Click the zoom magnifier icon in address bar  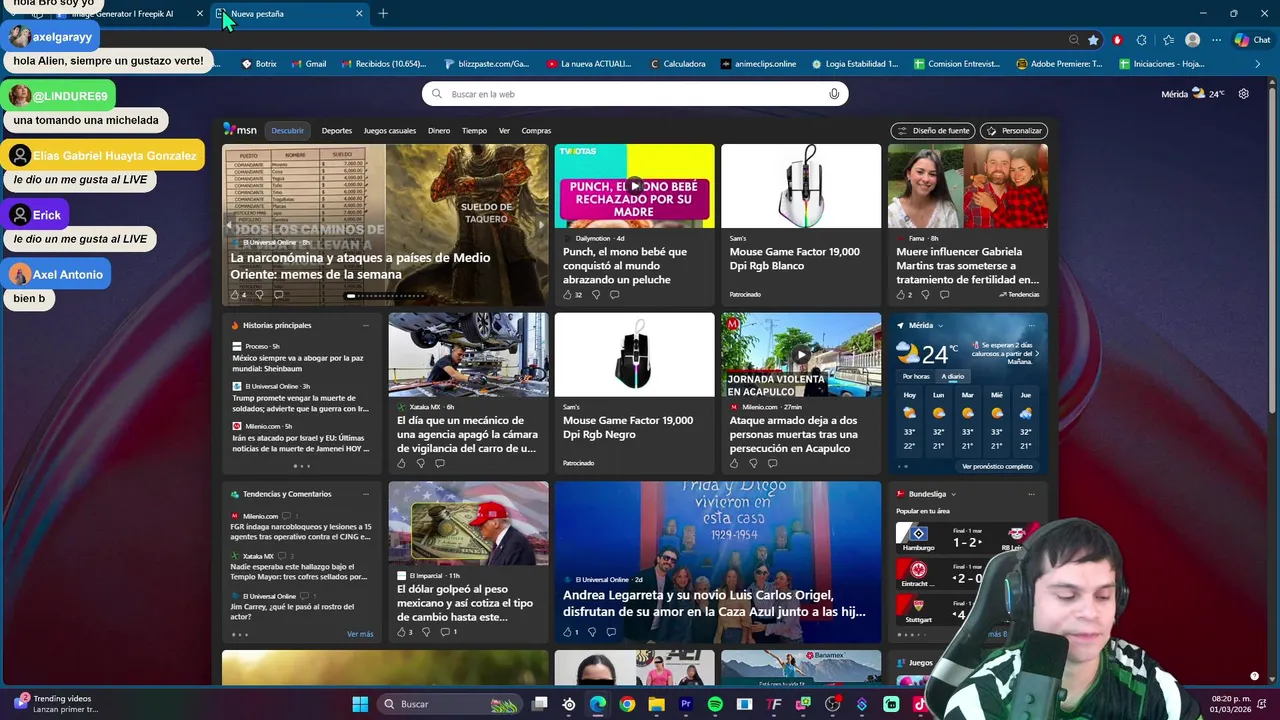[x=1074, y=40]
